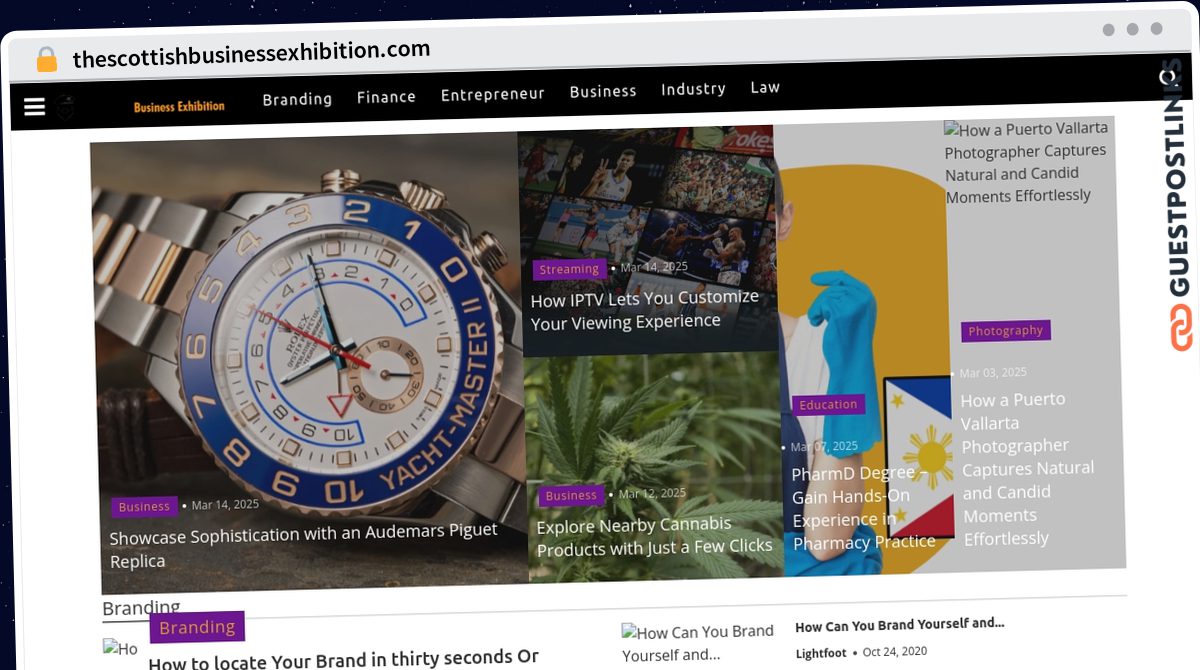Viewport: 1200px width, 670px height.
Task: Select Entrepreneur in the navigation bar
Action: [x=493, y=94]
